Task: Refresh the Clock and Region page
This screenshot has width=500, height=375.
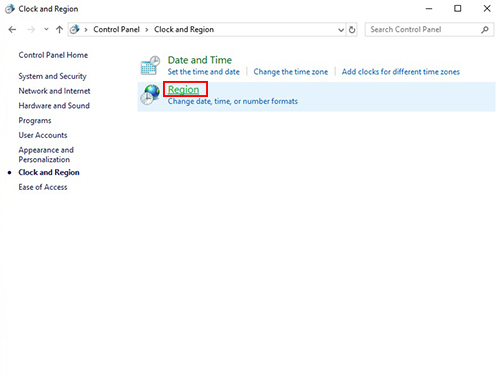Action: 352,30
